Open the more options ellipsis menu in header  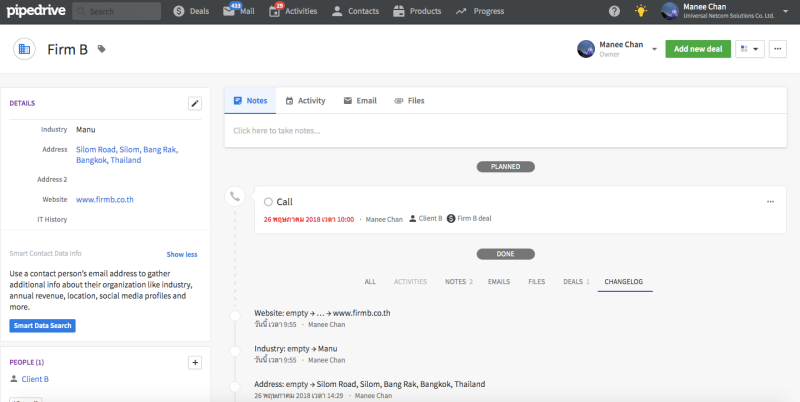[778, 49]
